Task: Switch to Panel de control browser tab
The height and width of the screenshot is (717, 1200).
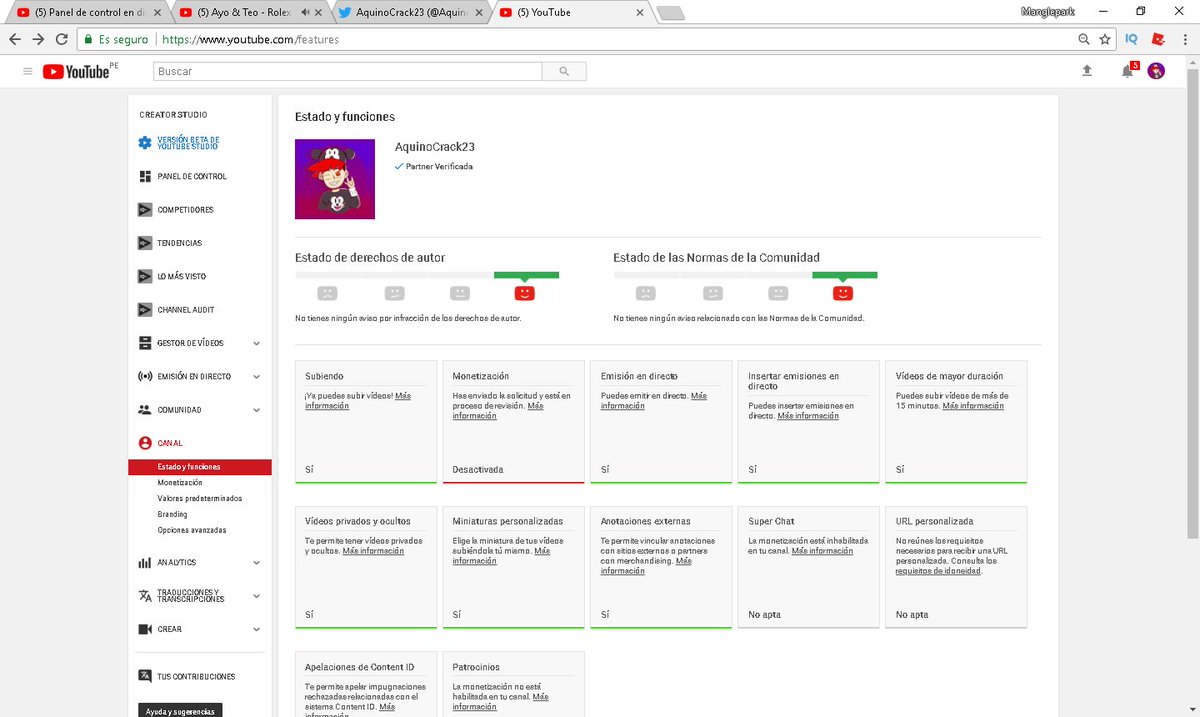Action: tap(88, 12)
